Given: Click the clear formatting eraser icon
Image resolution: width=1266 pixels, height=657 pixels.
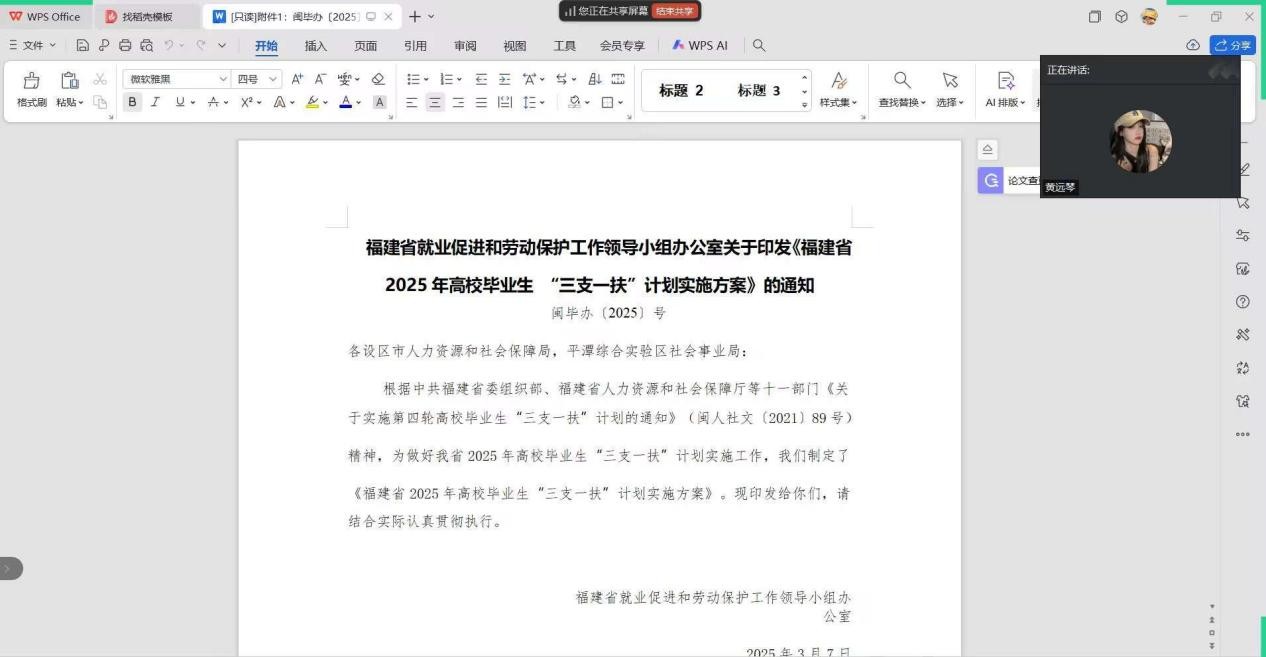Looking at the screenshot, I should [x=377, y=79].
